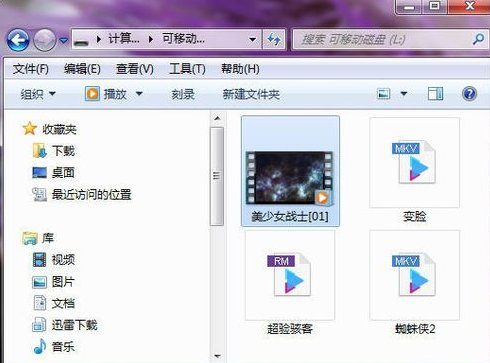
Task: Select the 计算... breadcrumb segment
Action: point(124,39)
